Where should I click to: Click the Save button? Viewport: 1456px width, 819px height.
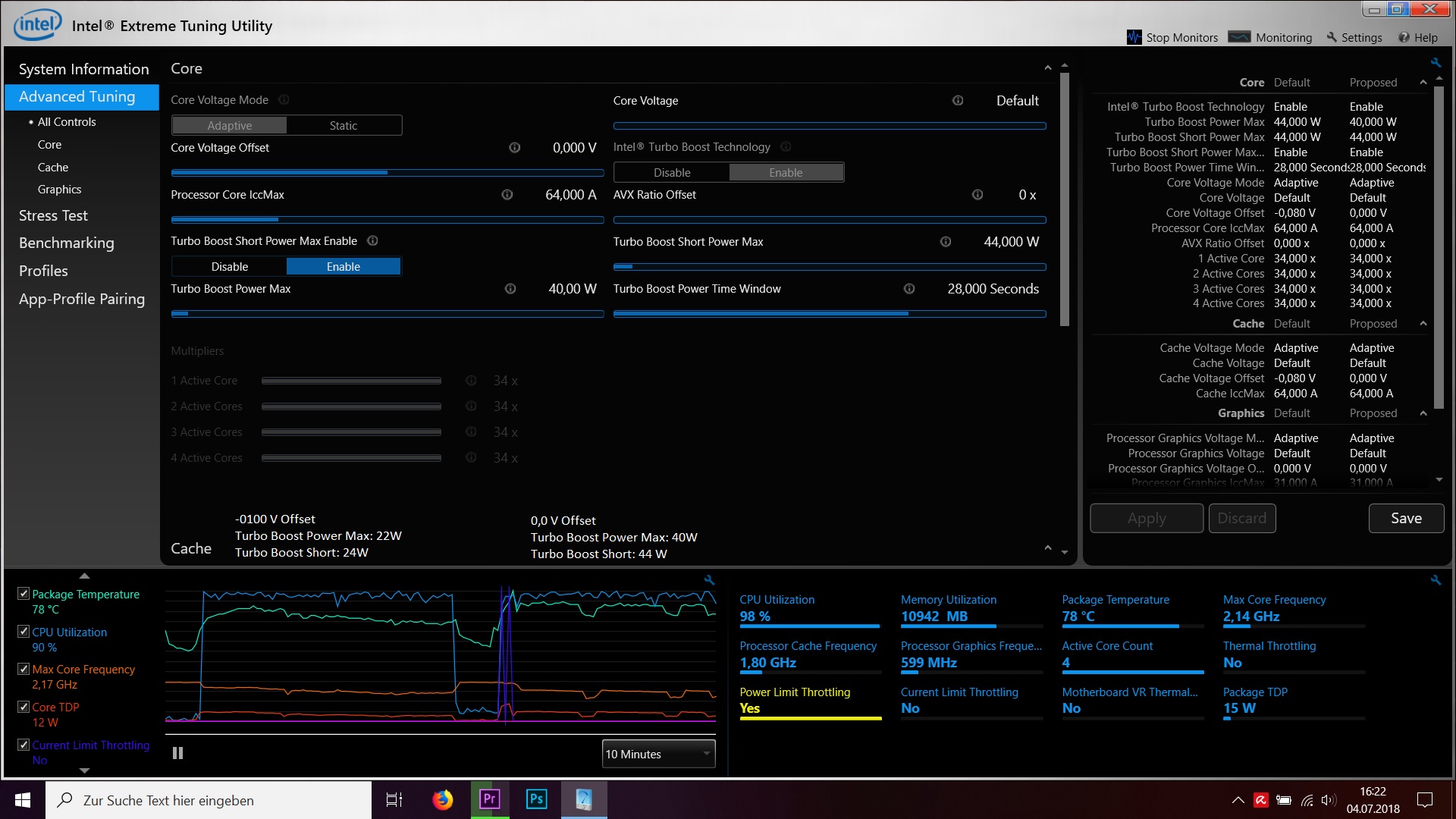click(x=1406, y=518)
